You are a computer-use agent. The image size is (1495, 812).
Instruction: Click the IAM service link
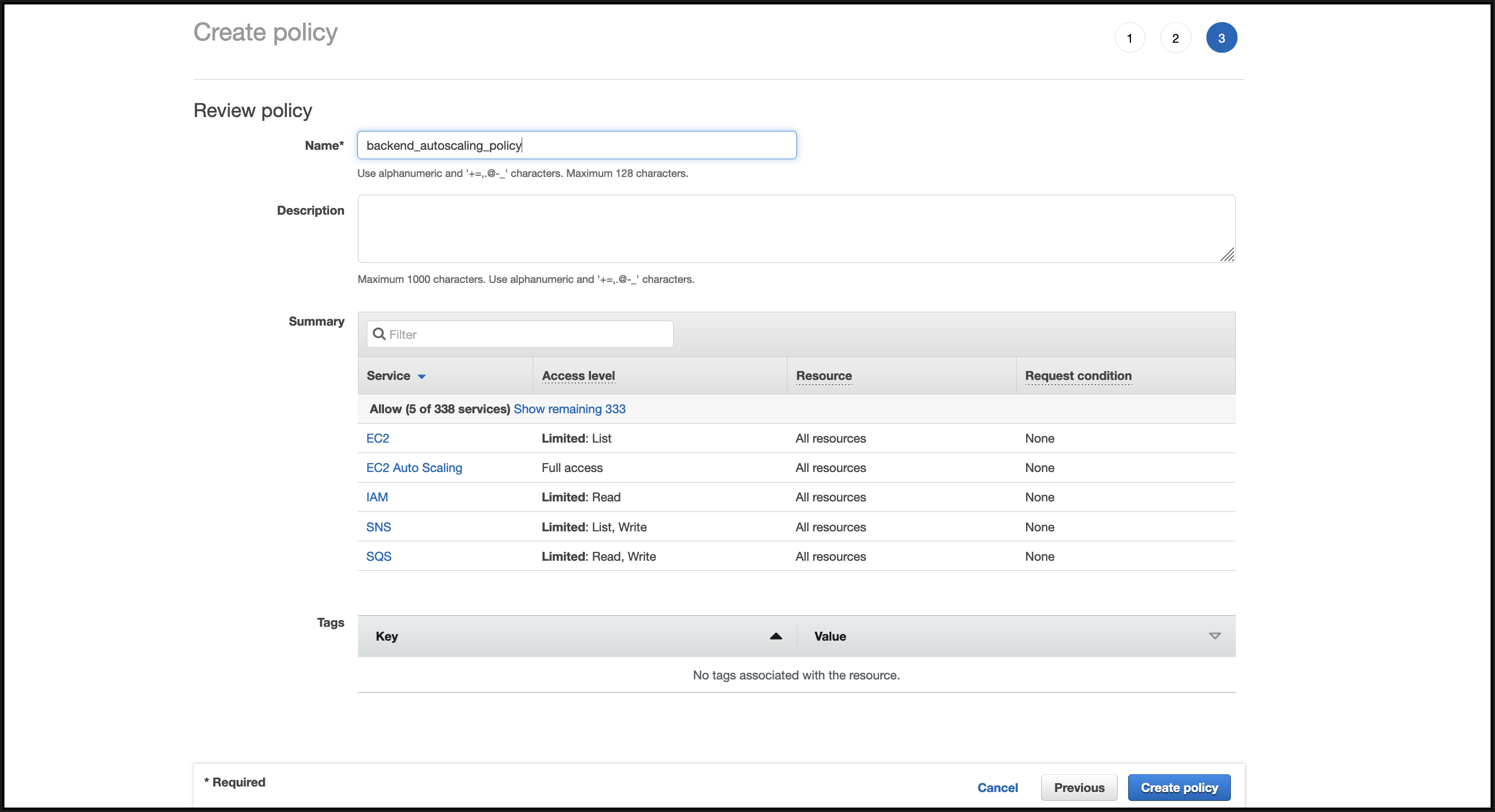tap(378, 497)
